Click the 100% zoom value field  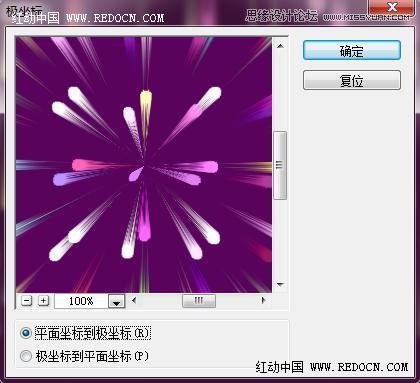[x=81, y=301]
